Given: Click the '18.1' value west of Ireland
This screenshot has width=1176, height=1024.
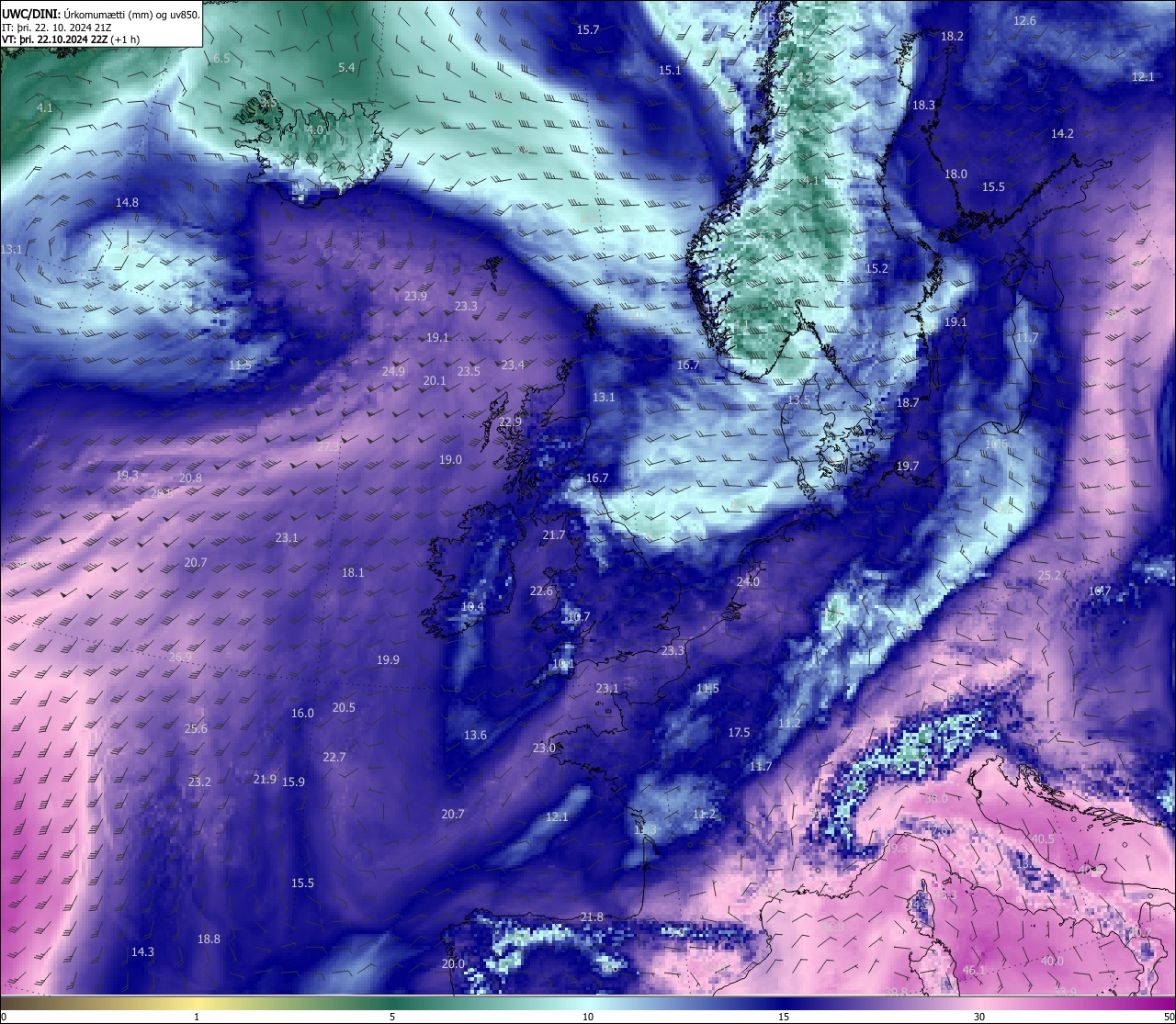Looking at the screenshot, I should [353, 572].
